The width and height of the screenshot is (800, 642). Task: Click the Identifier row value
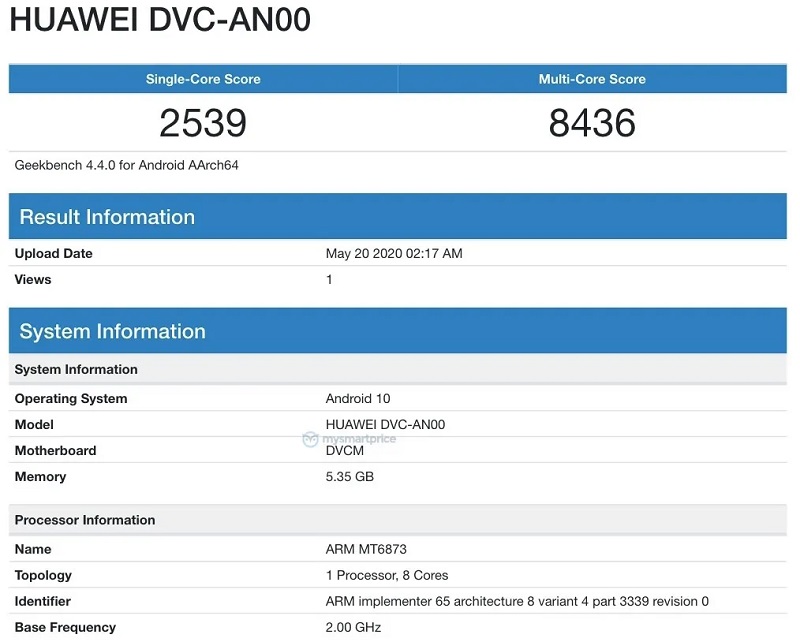coord(516,601)
